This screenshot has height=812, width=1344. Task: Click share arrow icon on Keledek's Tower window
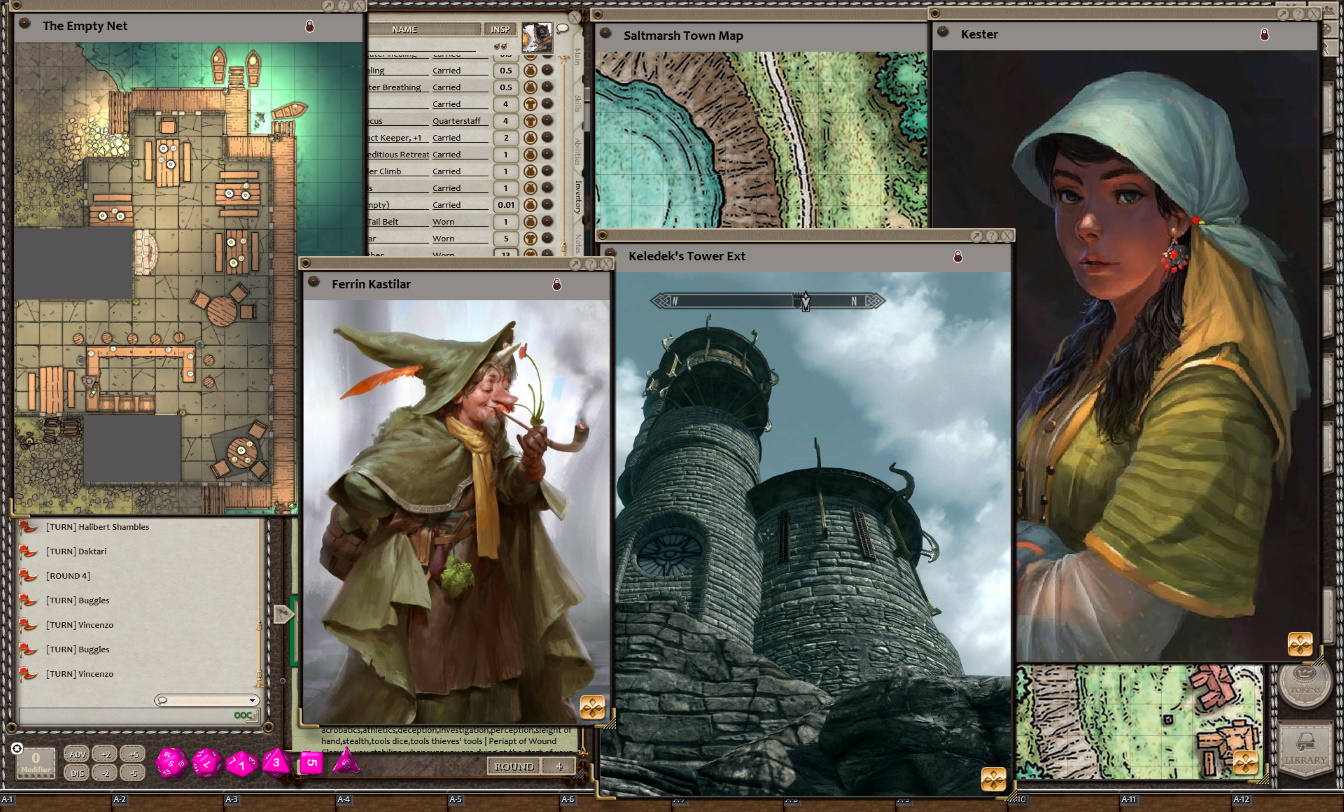[x=977, y=236]
